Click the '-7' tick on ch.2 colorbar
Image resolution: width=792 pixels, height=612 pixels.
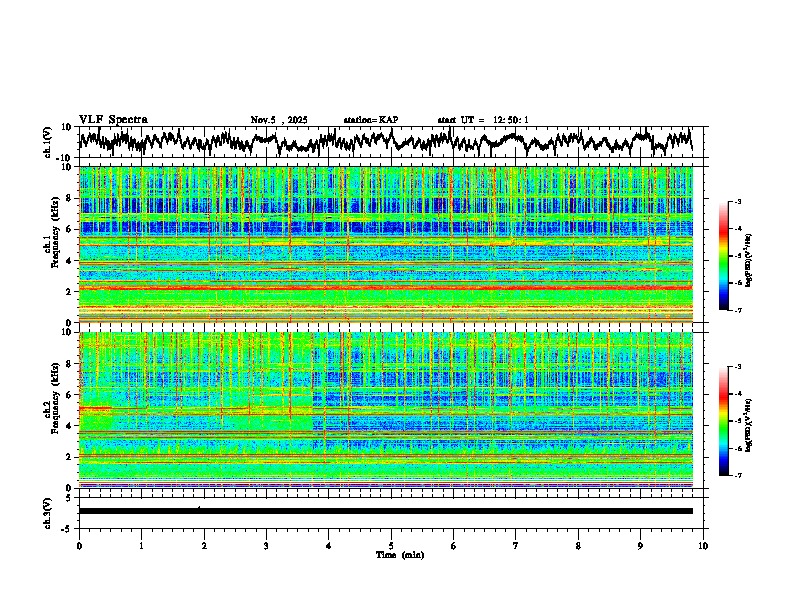click(738, 475)
